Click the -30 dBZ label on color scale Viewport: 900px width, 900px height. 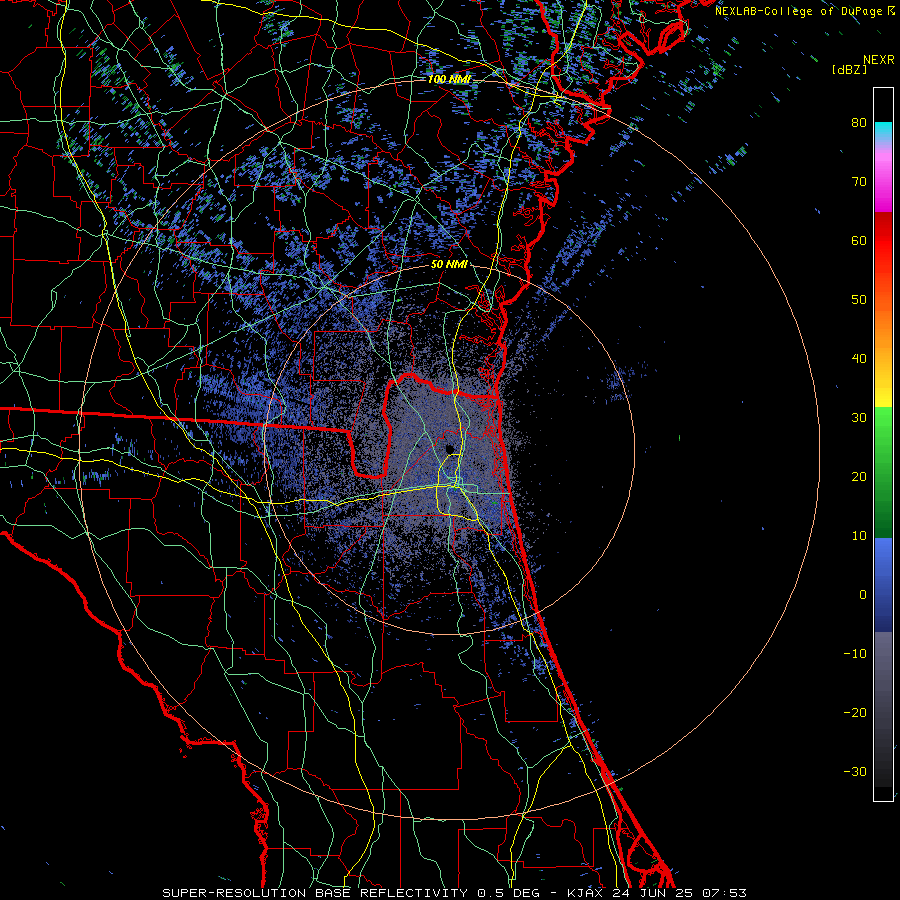[x=855, y=772]
